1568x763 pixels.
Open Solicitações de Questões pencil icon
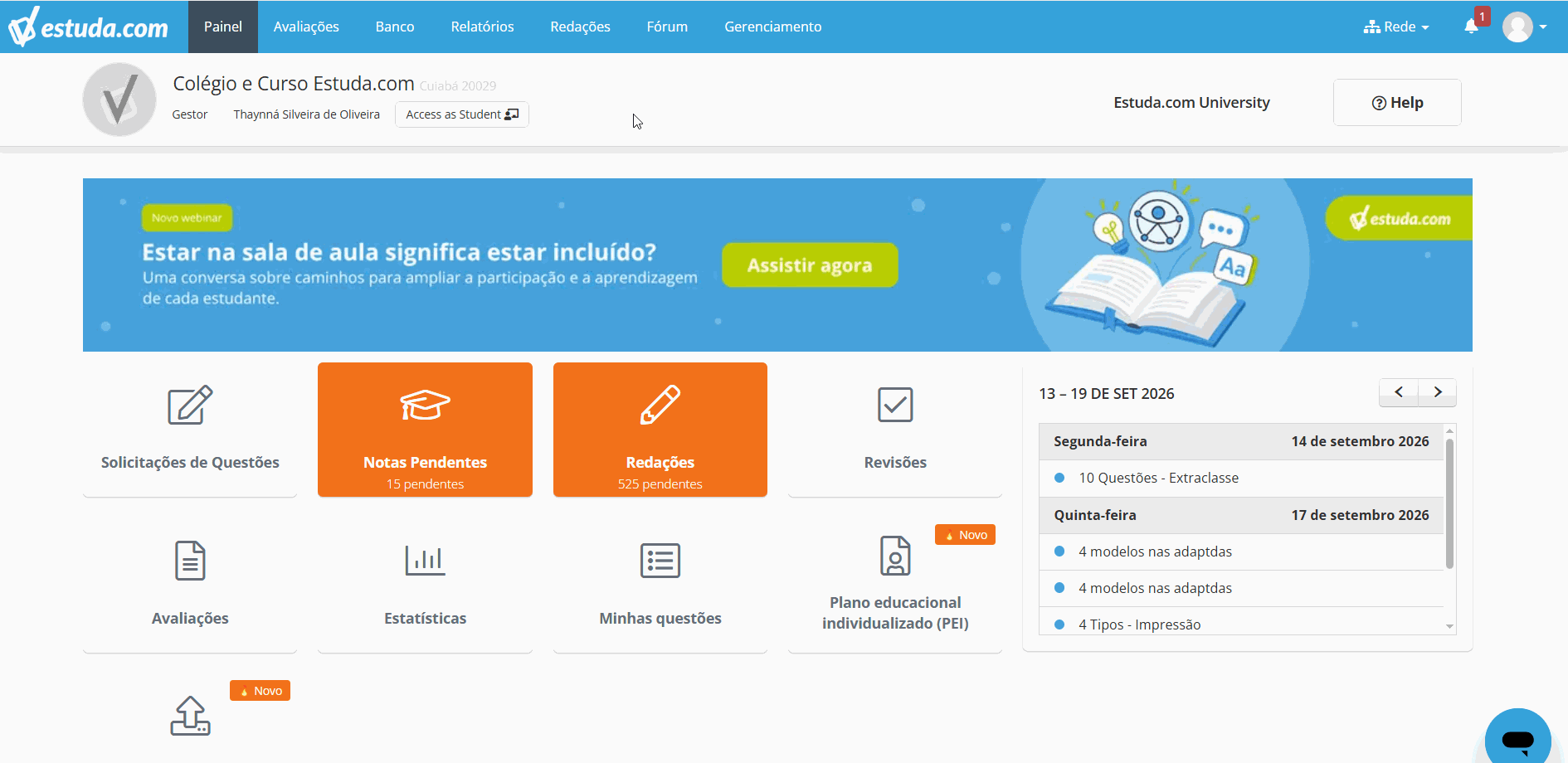pos(190,405)
